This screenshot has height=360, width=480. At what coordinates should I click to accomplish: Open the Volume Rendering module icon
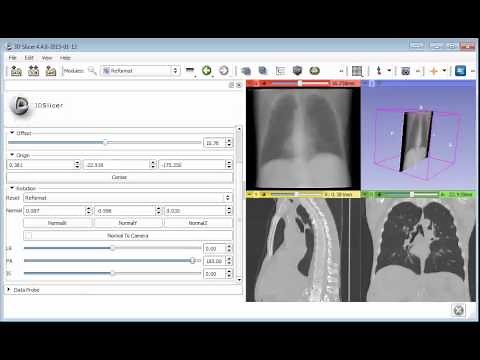297,71
